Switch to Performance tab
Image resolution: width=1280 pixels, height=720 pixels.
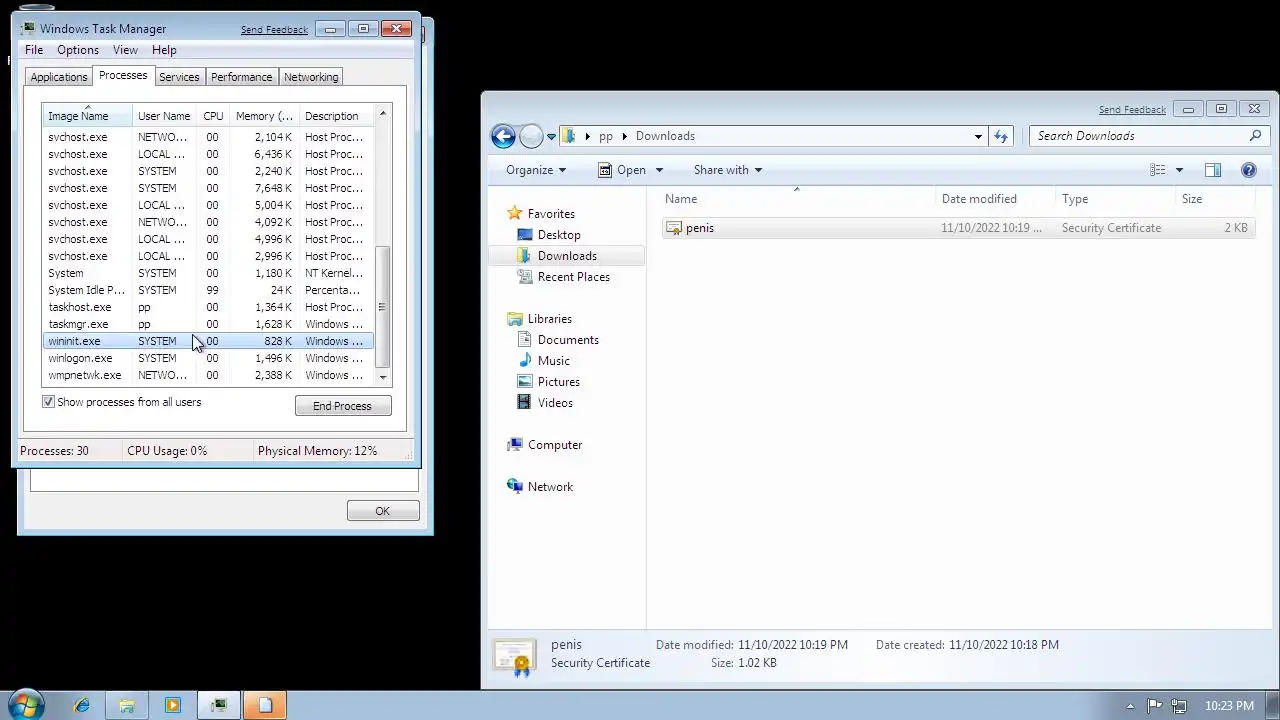click(x=241, y=77)
